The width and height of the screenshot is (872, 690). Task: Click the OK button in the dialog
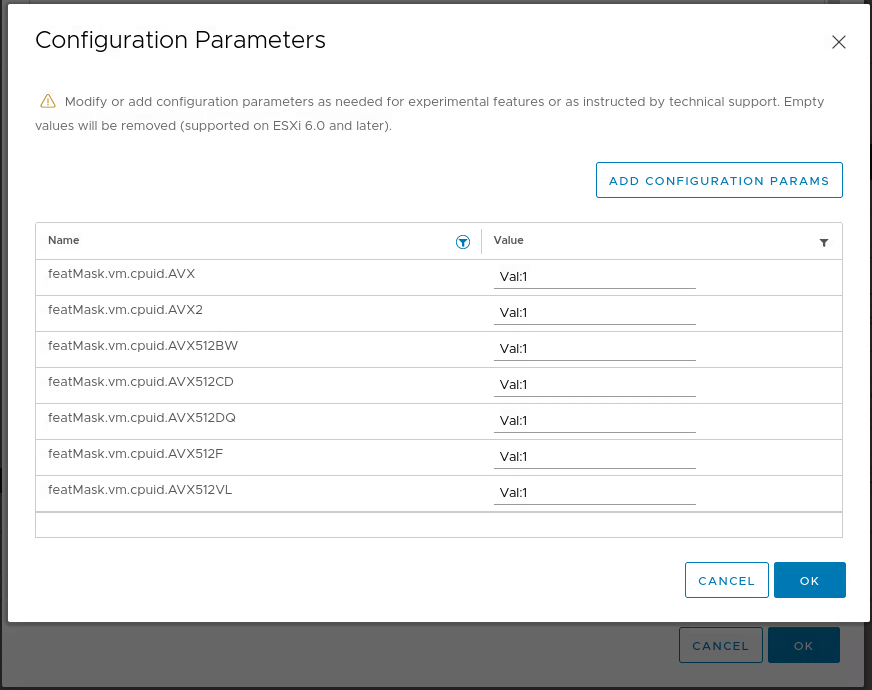[809, 580]
